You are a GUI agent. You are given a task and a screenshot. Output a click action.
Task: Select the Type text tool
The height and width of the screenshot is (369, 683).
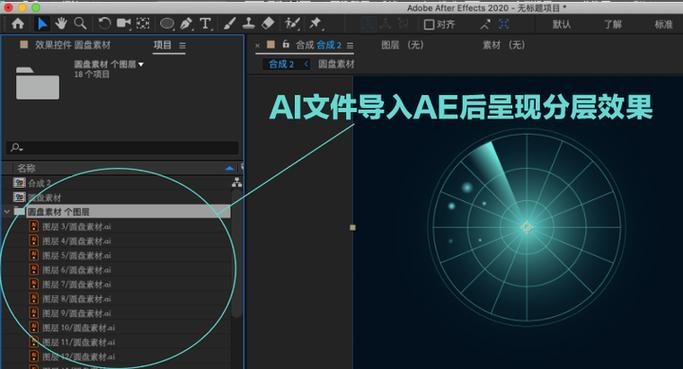(206, 24)
